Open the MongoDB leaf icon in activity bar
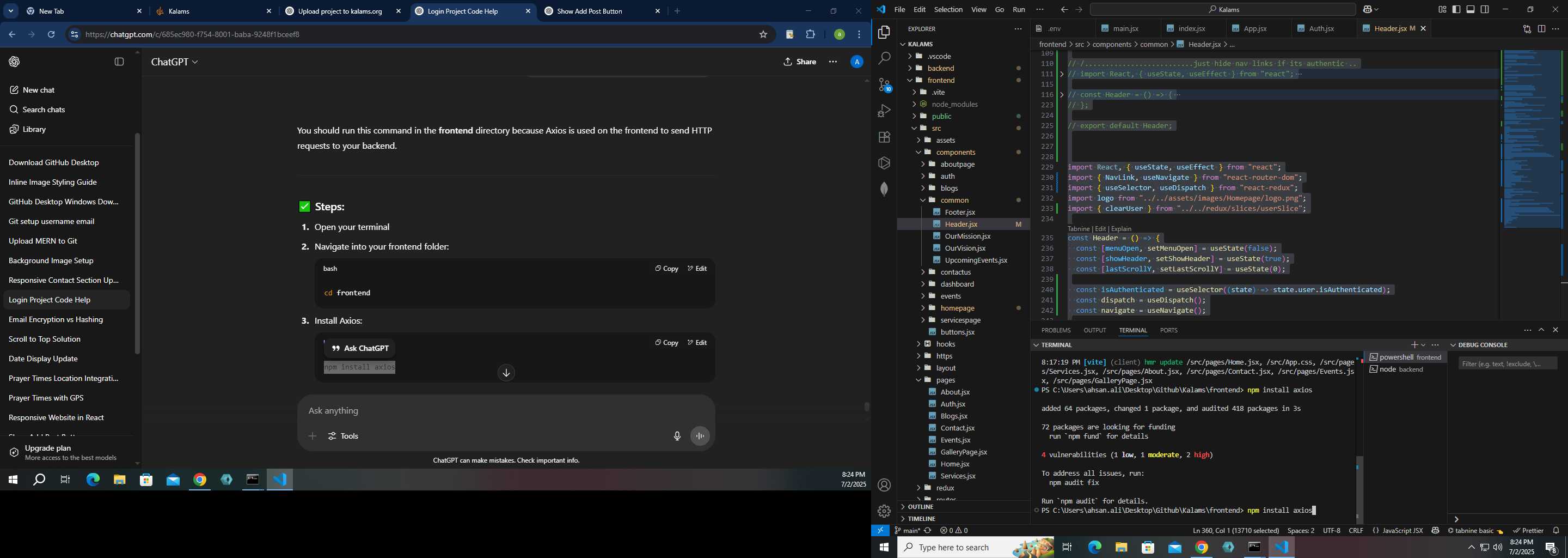 (x=884, y=189)
